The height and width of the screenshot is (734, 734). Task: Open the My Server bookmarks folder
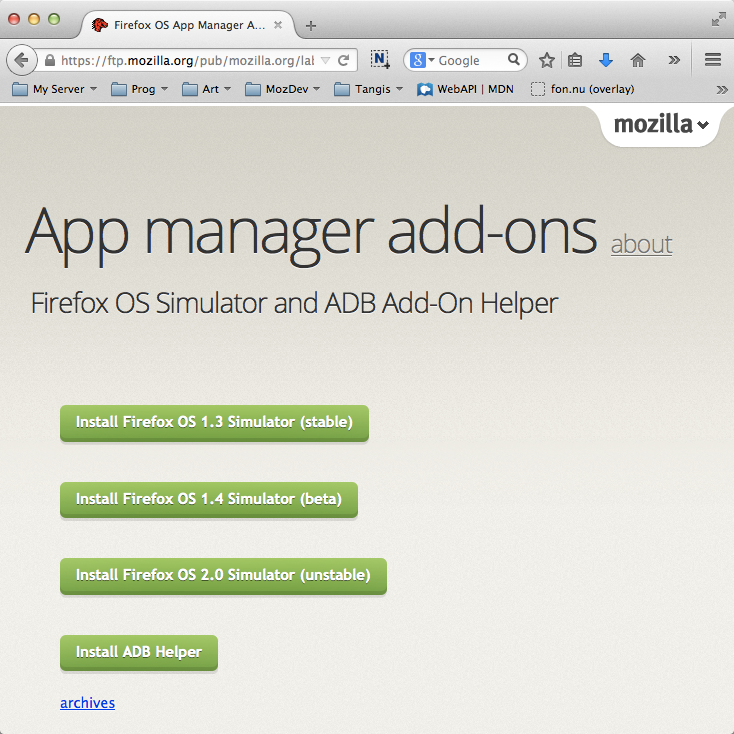(x=54, y=89)
